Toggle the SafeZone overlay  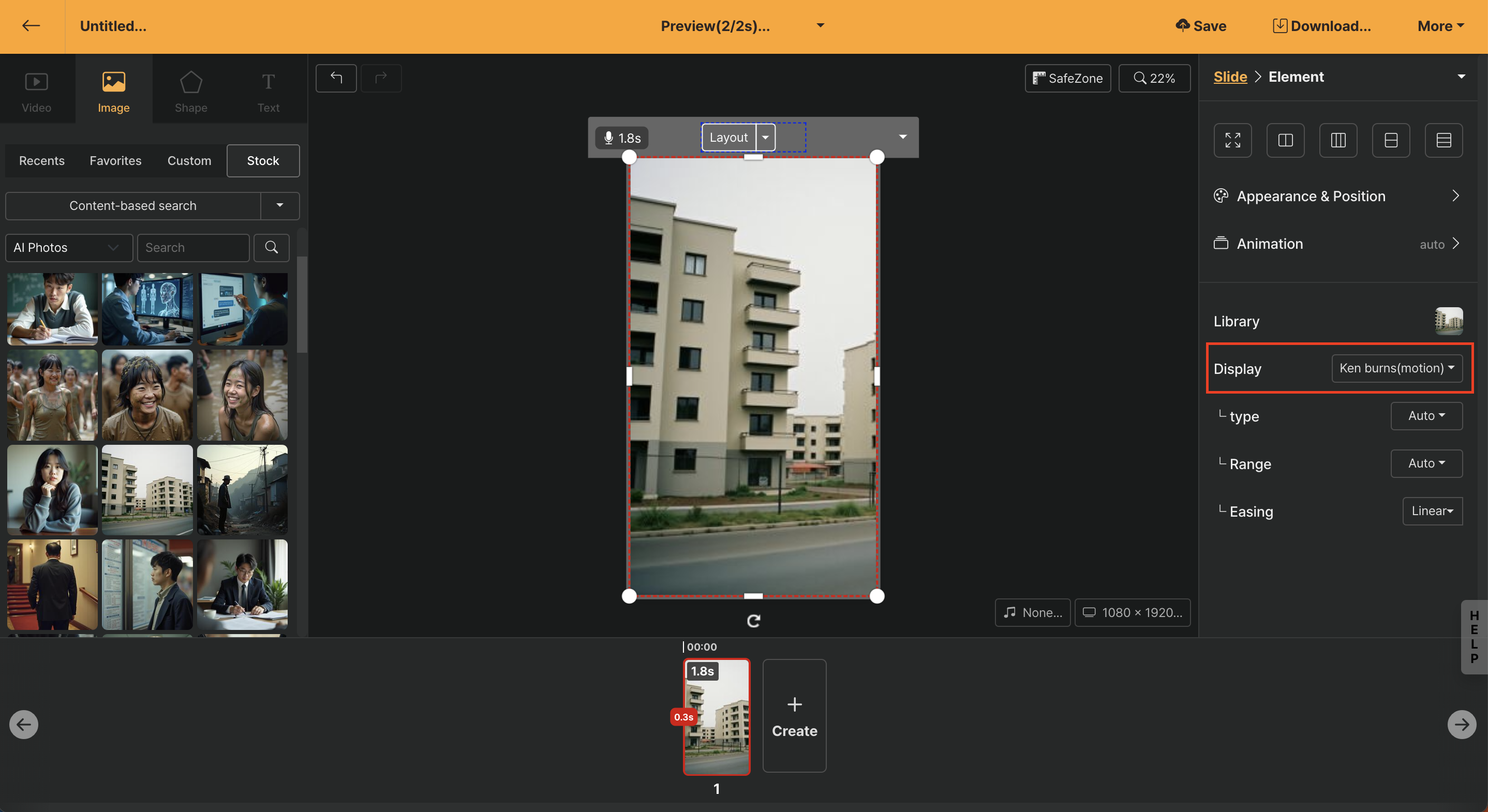pos(1067,78)
